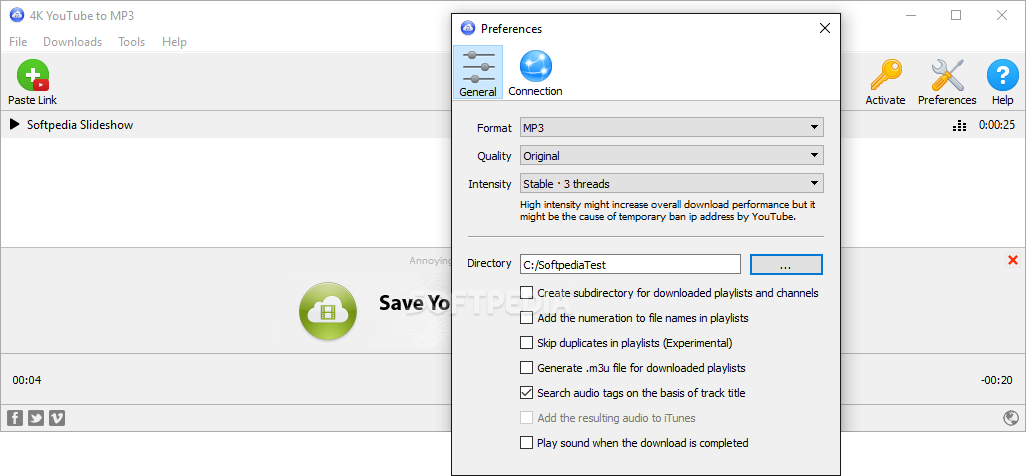Close the Preferences dialog
The width and height of the screenshot is (1026, 476).
825,28
